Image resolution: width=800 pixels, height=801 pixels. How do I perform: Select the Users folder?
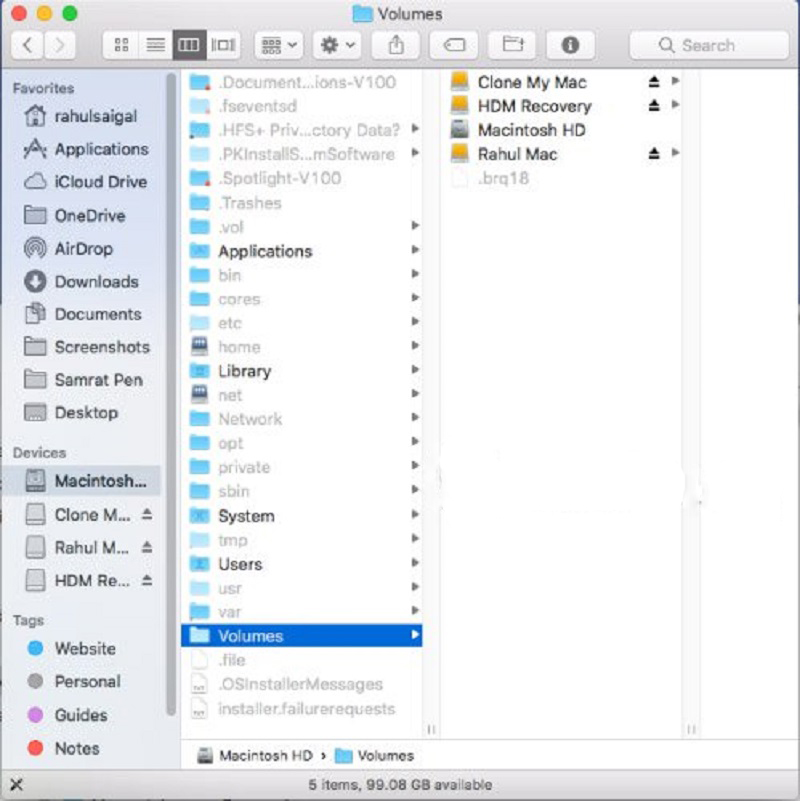tap(301, 564)
